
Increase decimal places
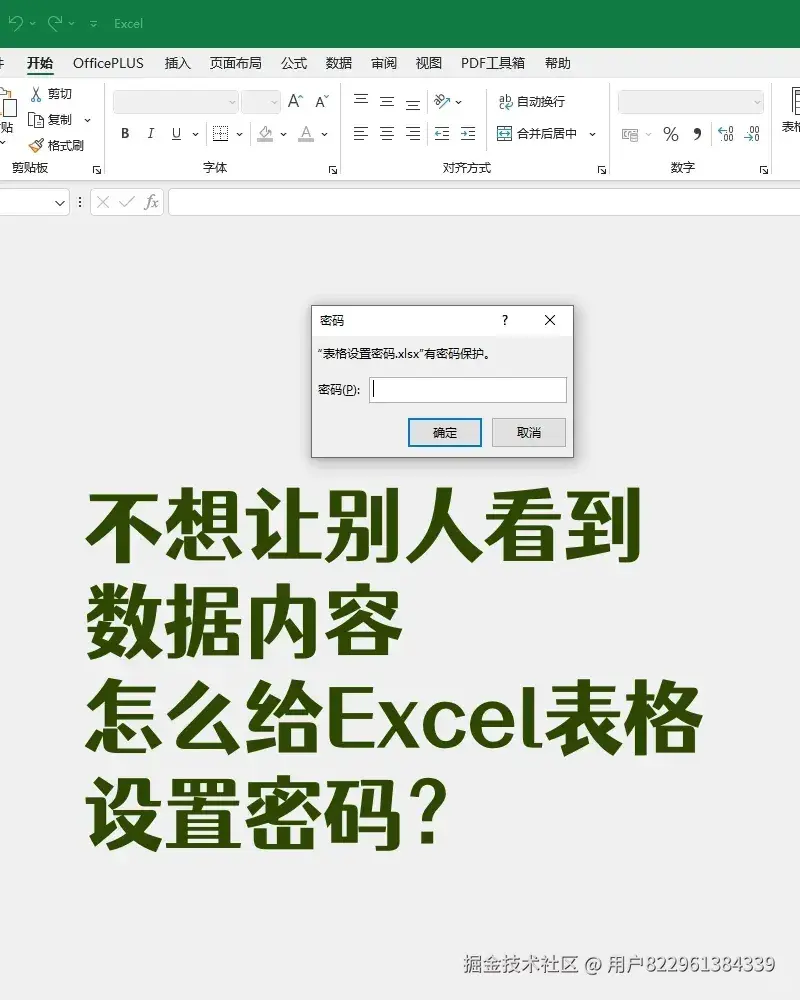click(x=725, y=134)
